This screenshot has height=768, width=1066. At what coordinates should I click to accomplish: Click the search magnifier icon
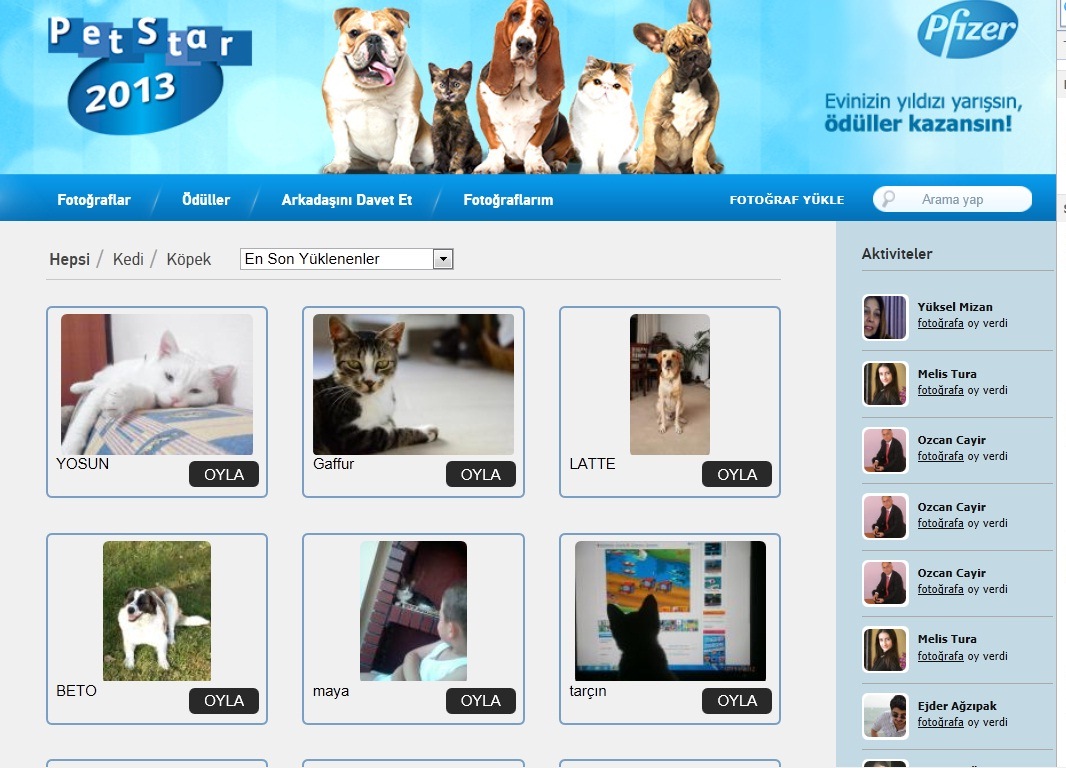pos(889,199)
